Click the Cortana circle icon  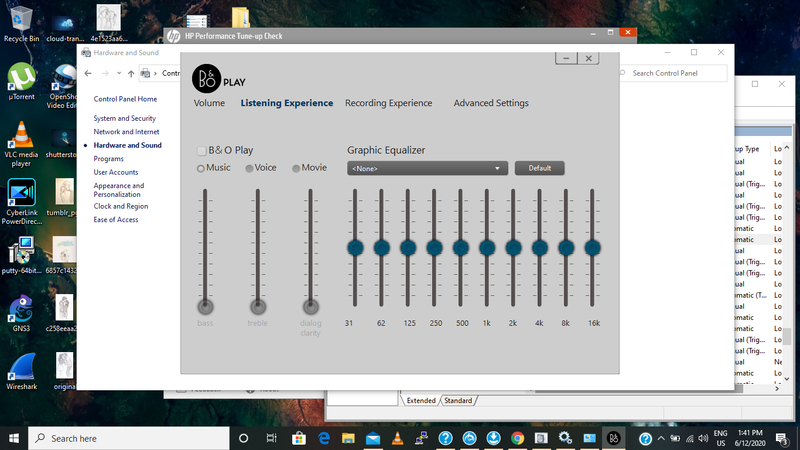tap(243, 438)
